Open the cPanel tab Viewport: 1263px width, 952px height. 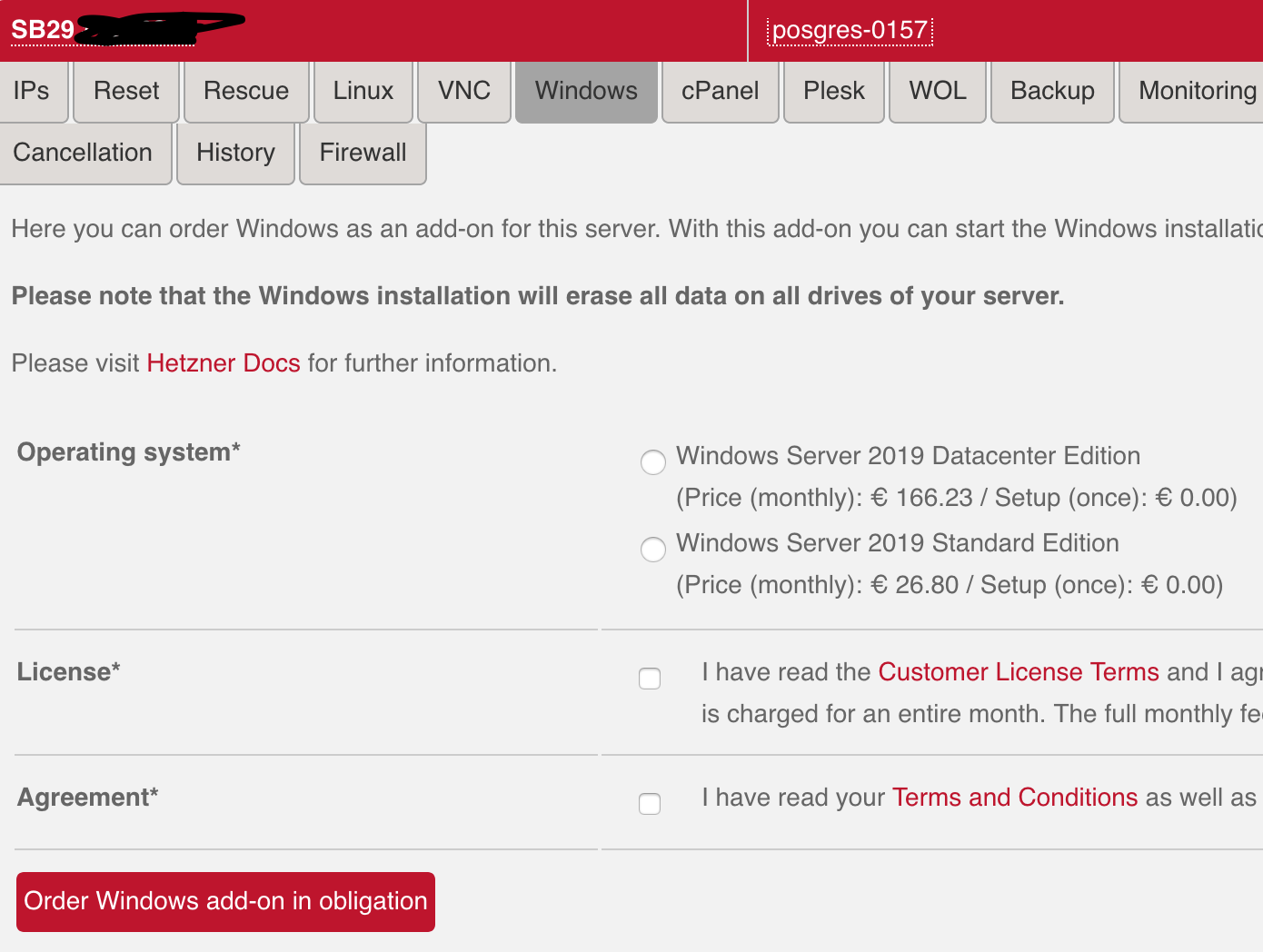tap(721, 91)
